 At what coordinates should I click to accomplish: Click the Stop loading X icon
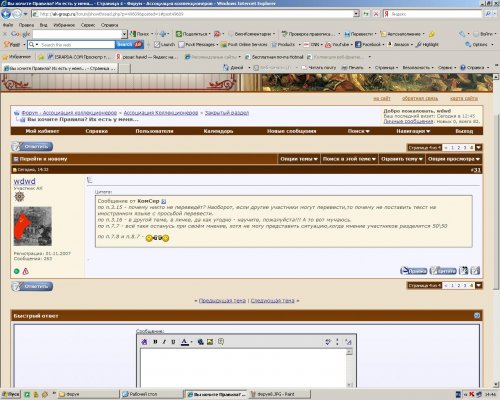pos(376,14)
